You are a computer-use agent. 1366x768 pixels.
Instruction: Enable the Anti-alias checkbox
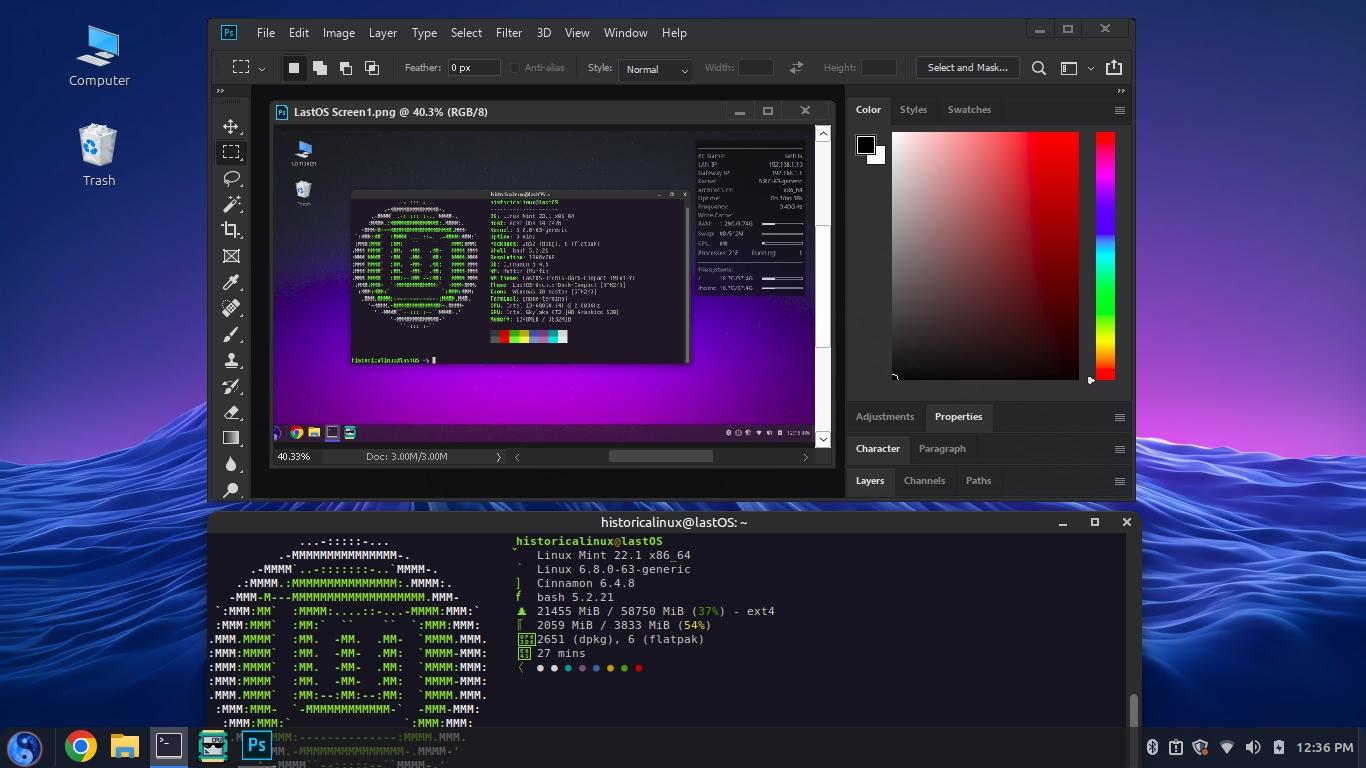click(x=515, y=68)
